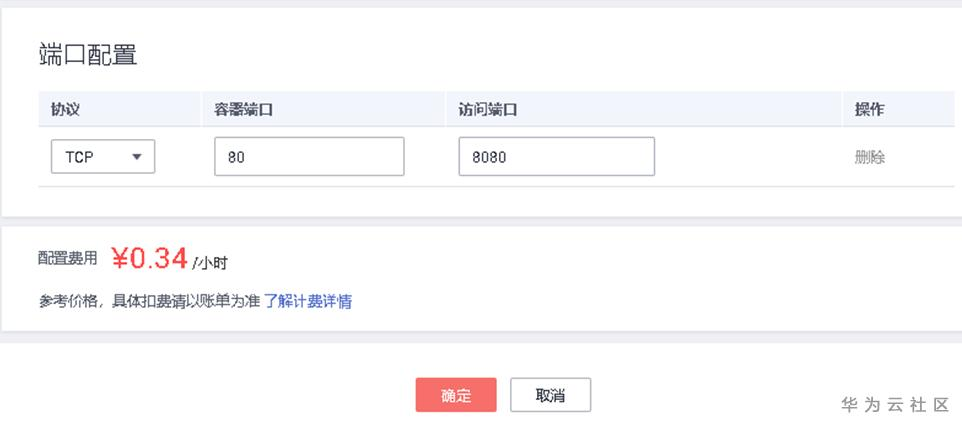Click the /小时 unit text
This screenshot has height=430, width=962.
tap(210, 263)
